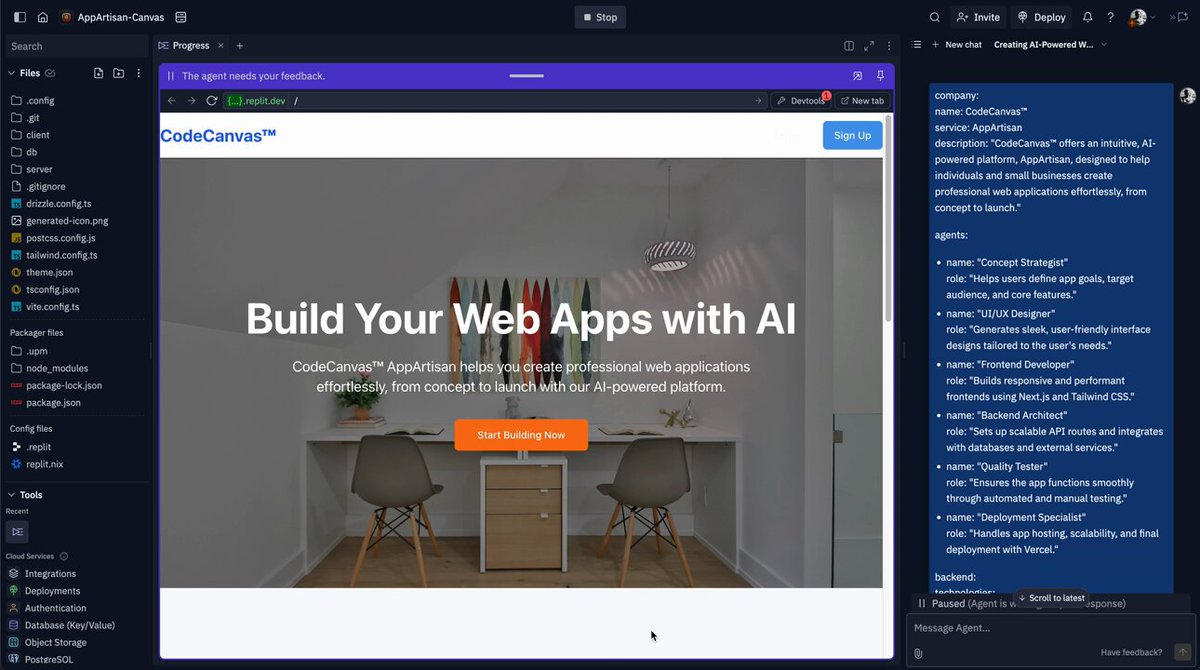Toggle the left sidebar panel icon
Screen dimensions: 1200x670
tap(20, 17)
